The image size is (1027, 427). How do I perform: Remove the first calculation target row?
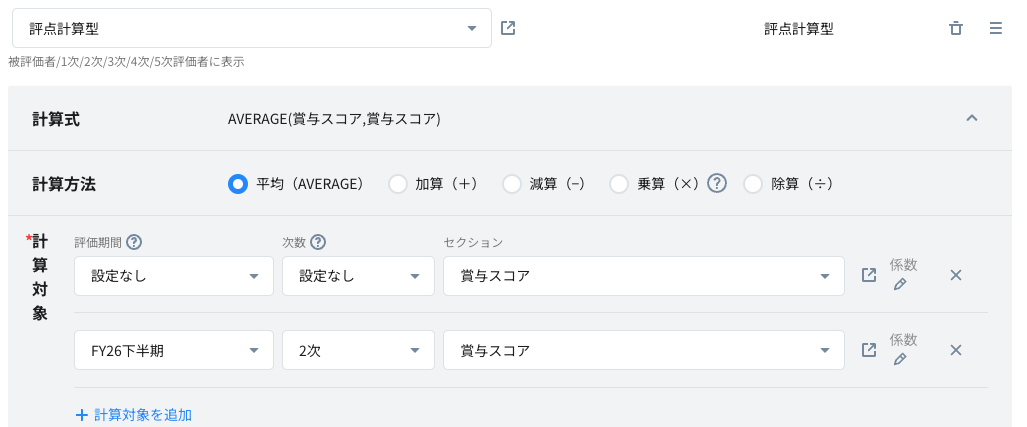tap(955, 275)
